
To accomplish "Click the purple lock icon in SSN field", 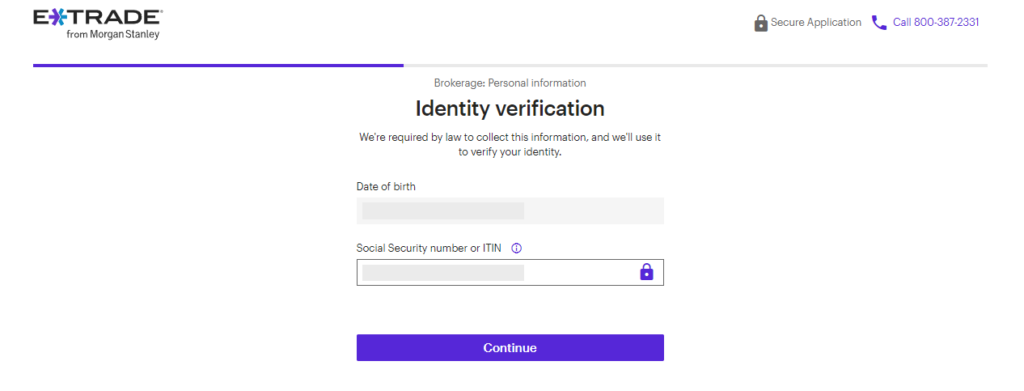I will tap(646, 272).
